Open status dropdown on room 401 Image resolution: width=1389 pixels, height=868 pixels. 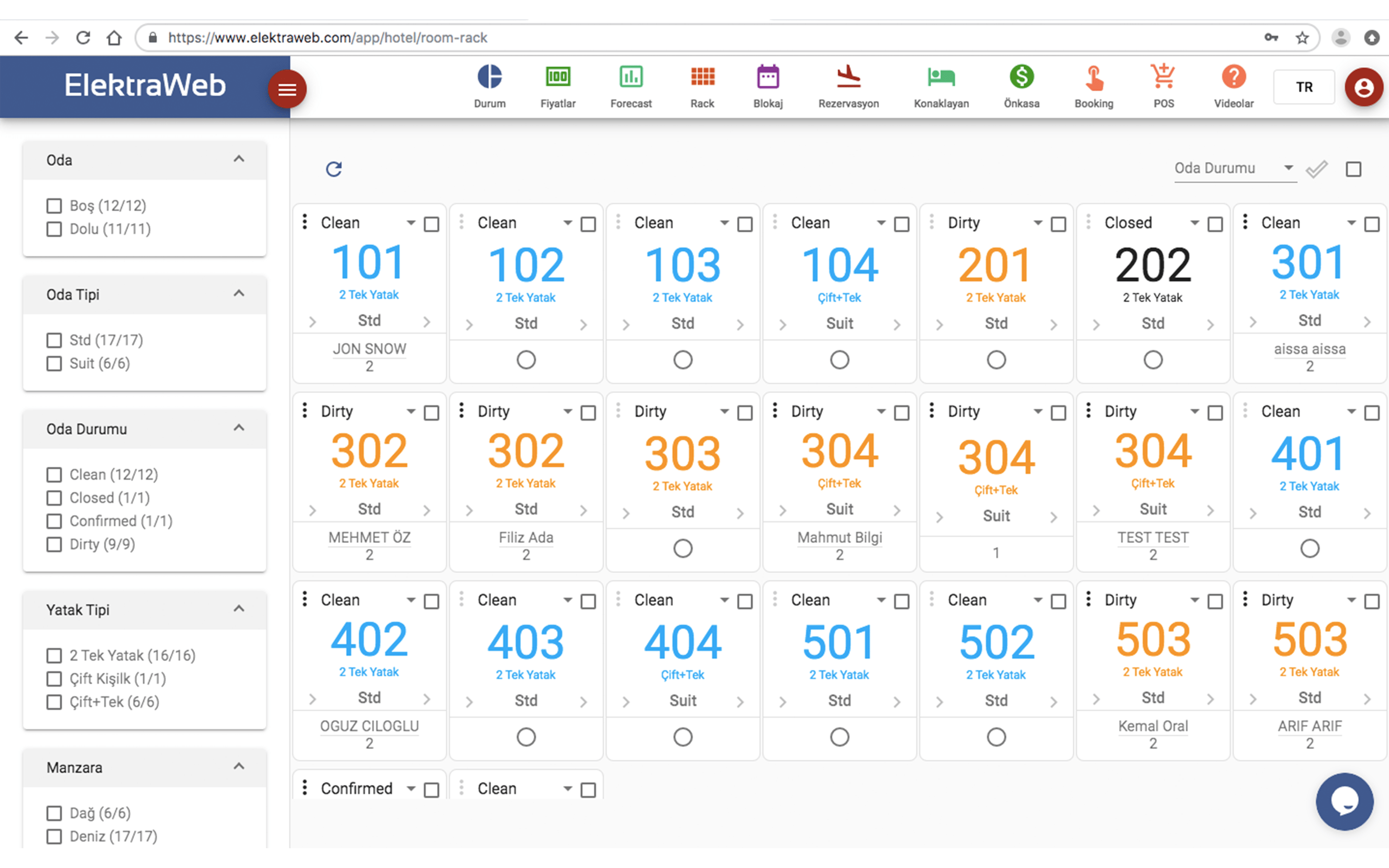pyautogui.click(x=1351, y=412)
